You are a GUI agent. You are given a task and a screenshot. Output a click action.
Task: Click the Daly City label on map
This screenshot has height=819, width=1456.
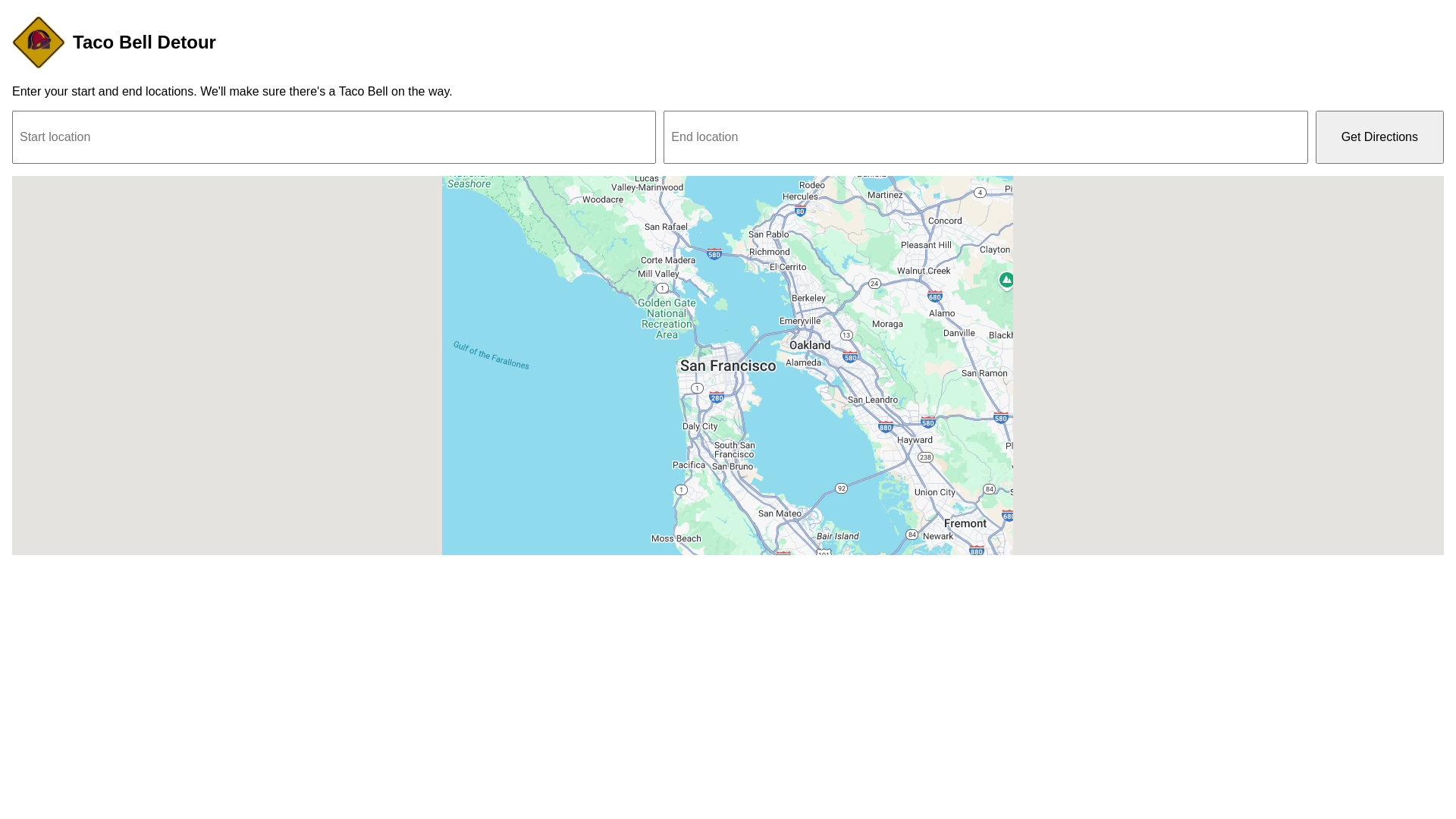click(x=700, y=426)
